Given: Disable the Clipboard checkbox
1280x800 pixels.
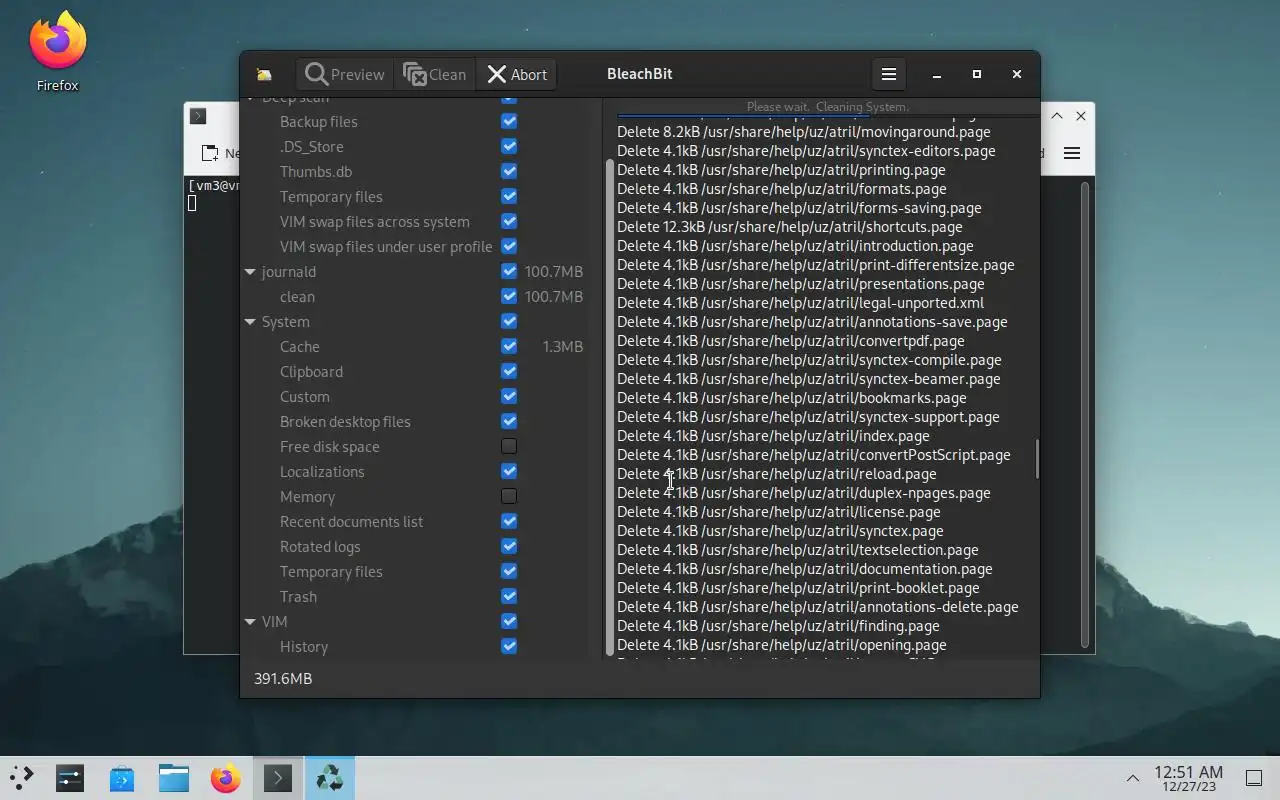Looking at the screenshot, I should [509, 371].
